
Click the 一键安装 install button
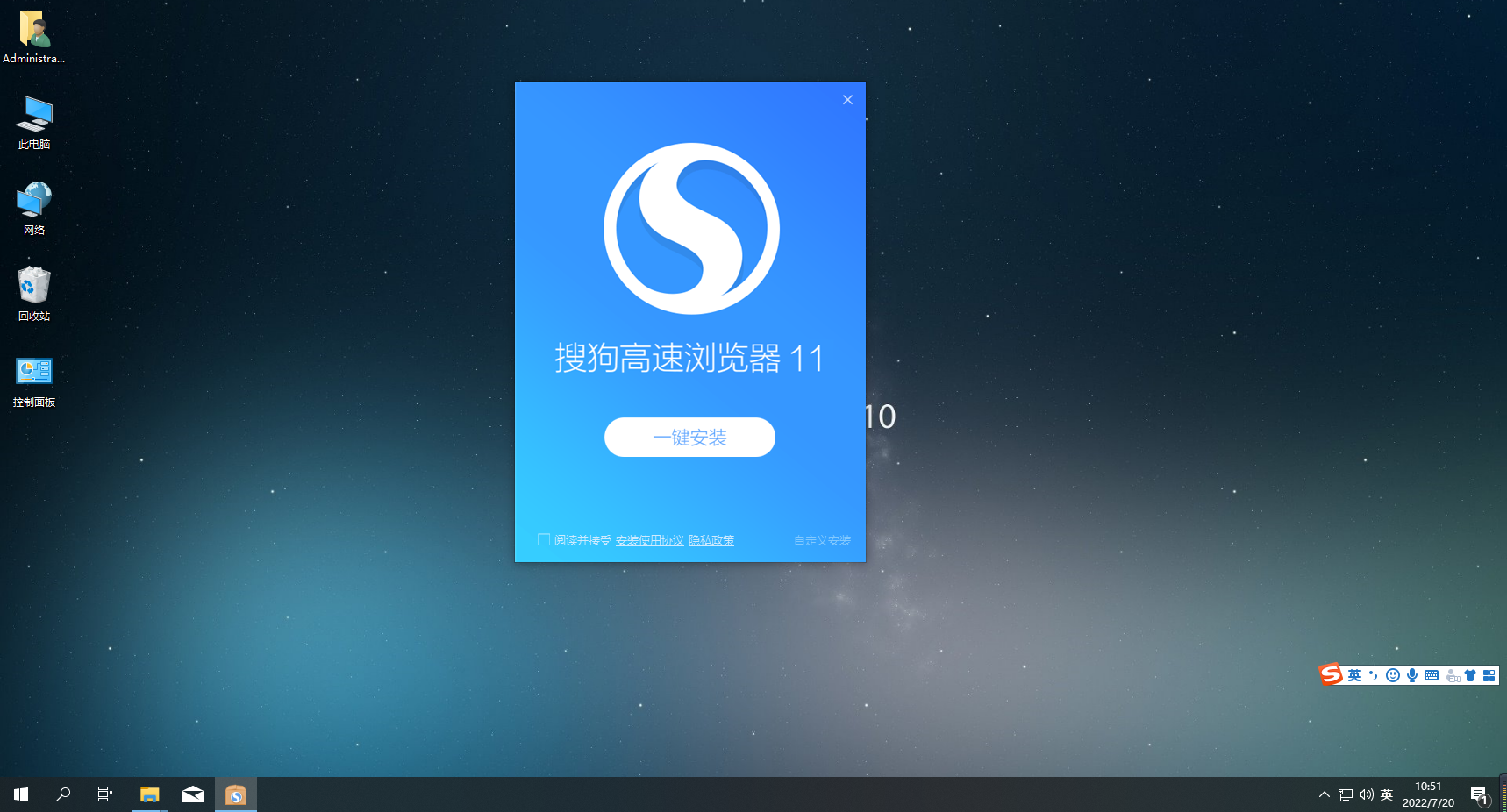[x=689, y=437]
